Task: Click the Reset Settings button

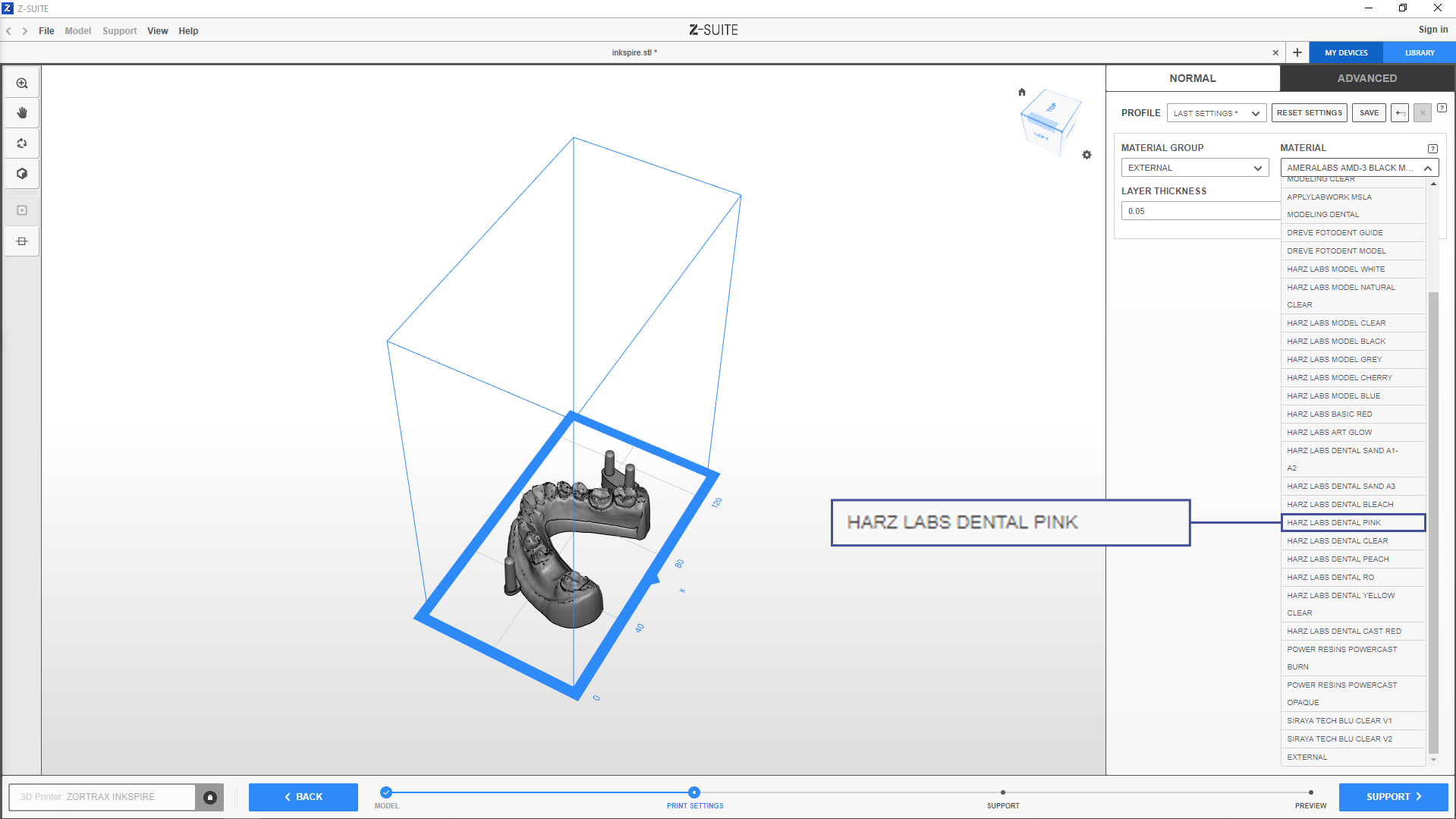Action: pos(1309,113)
